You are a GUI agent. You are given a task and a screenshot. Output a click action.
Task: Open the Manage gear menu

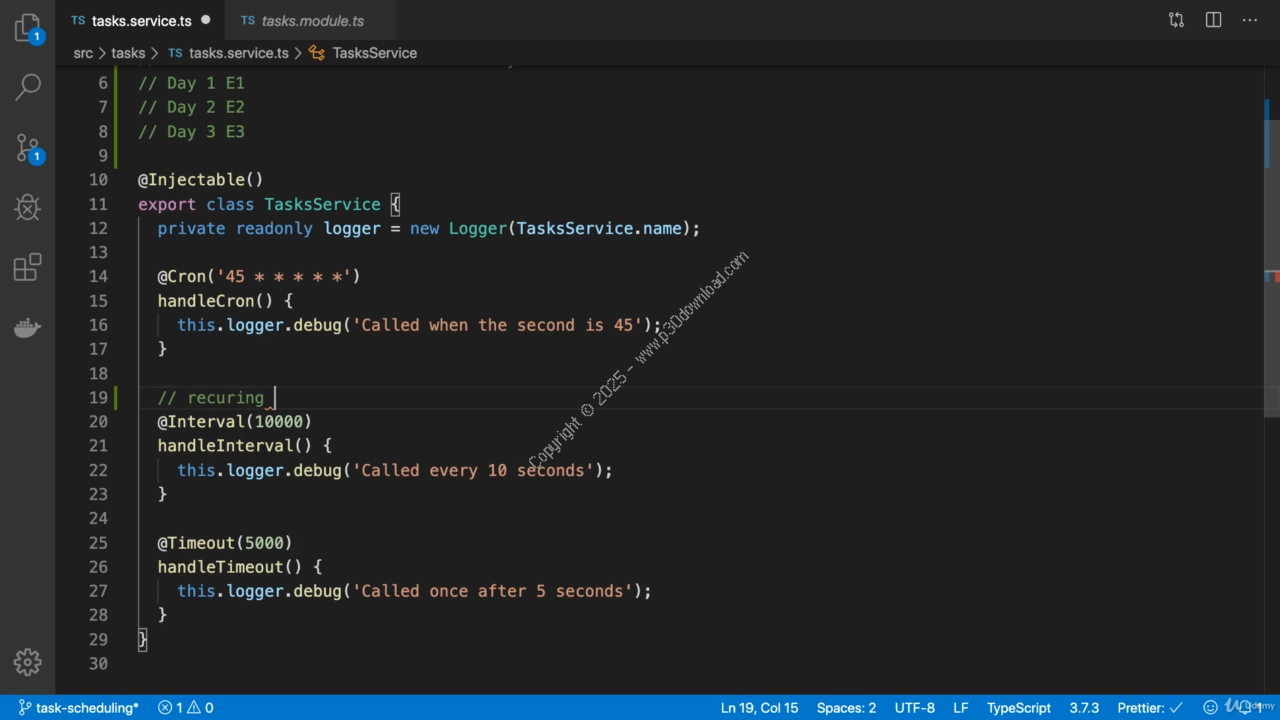point(27,662)
